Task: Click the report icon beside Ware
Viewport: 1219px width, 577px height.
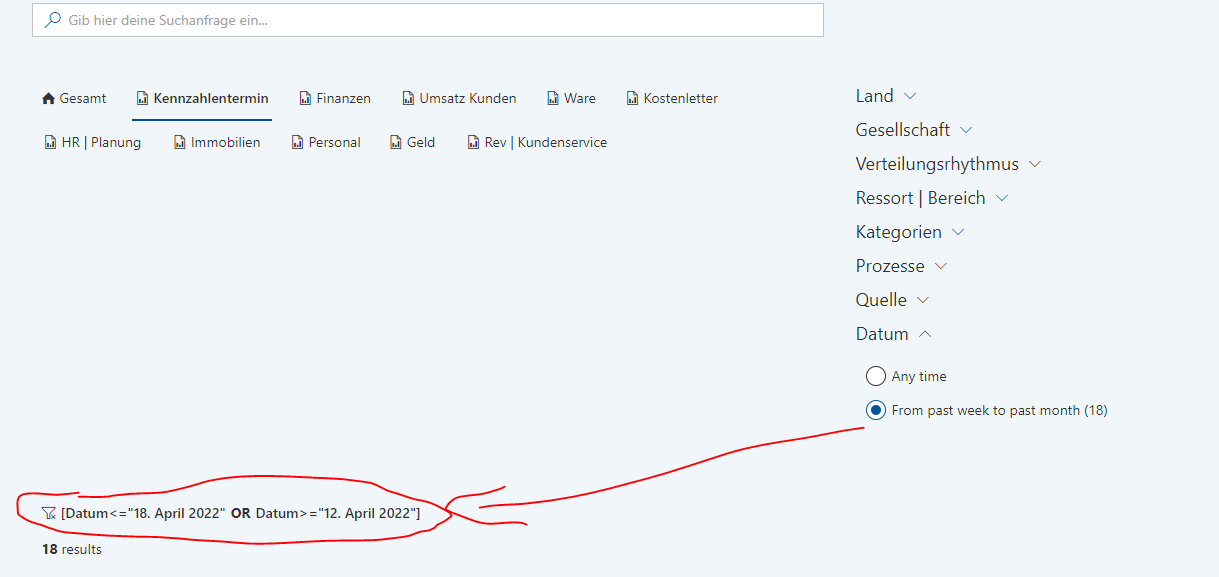Action: coord(553,98)
